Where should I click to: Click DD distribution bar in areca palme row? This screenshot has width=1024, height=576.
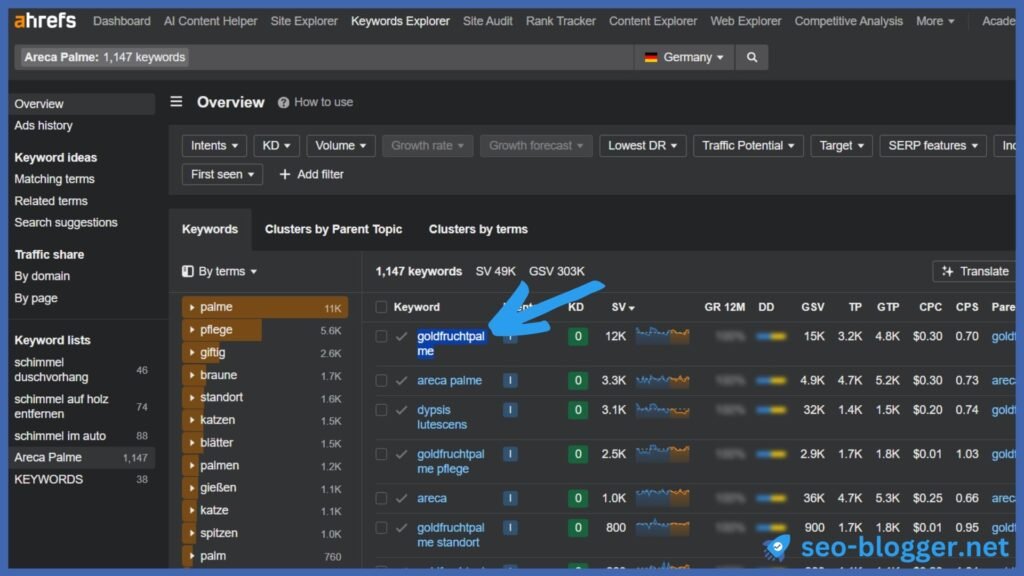(x=771, y=380)
